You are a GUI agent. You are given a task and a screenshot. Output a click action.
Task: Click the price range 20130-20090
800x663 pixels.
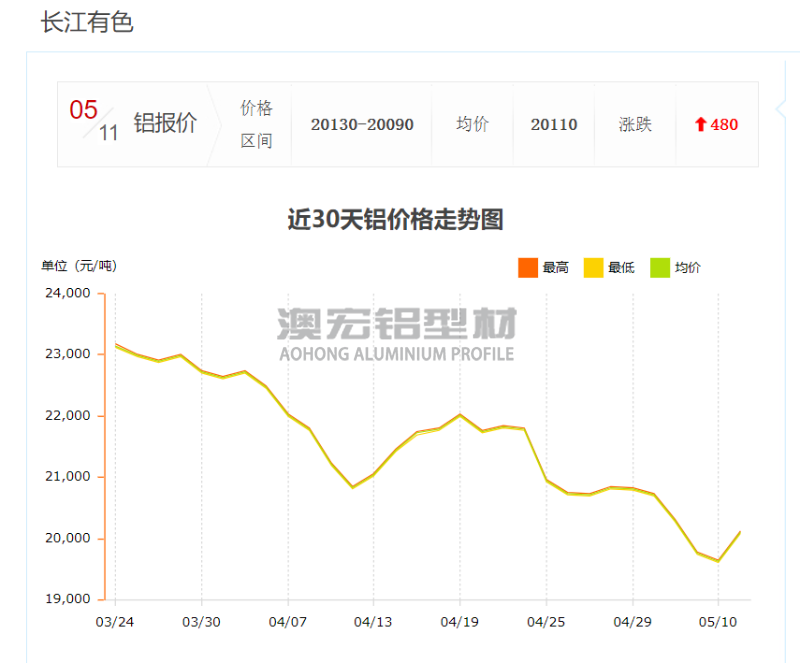tap(363, 124)
